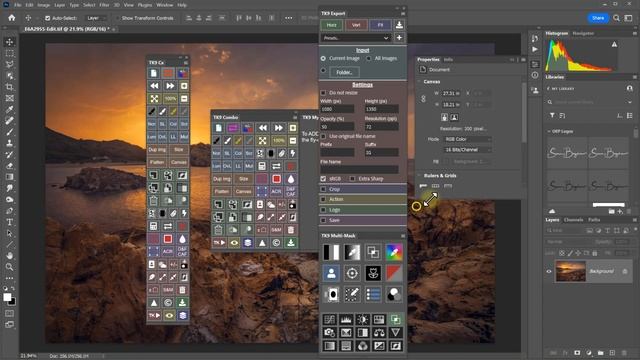Collapse the Canvas section in Properties
The height and width of the screenshot is (360, 640).
tap(419, 82)
